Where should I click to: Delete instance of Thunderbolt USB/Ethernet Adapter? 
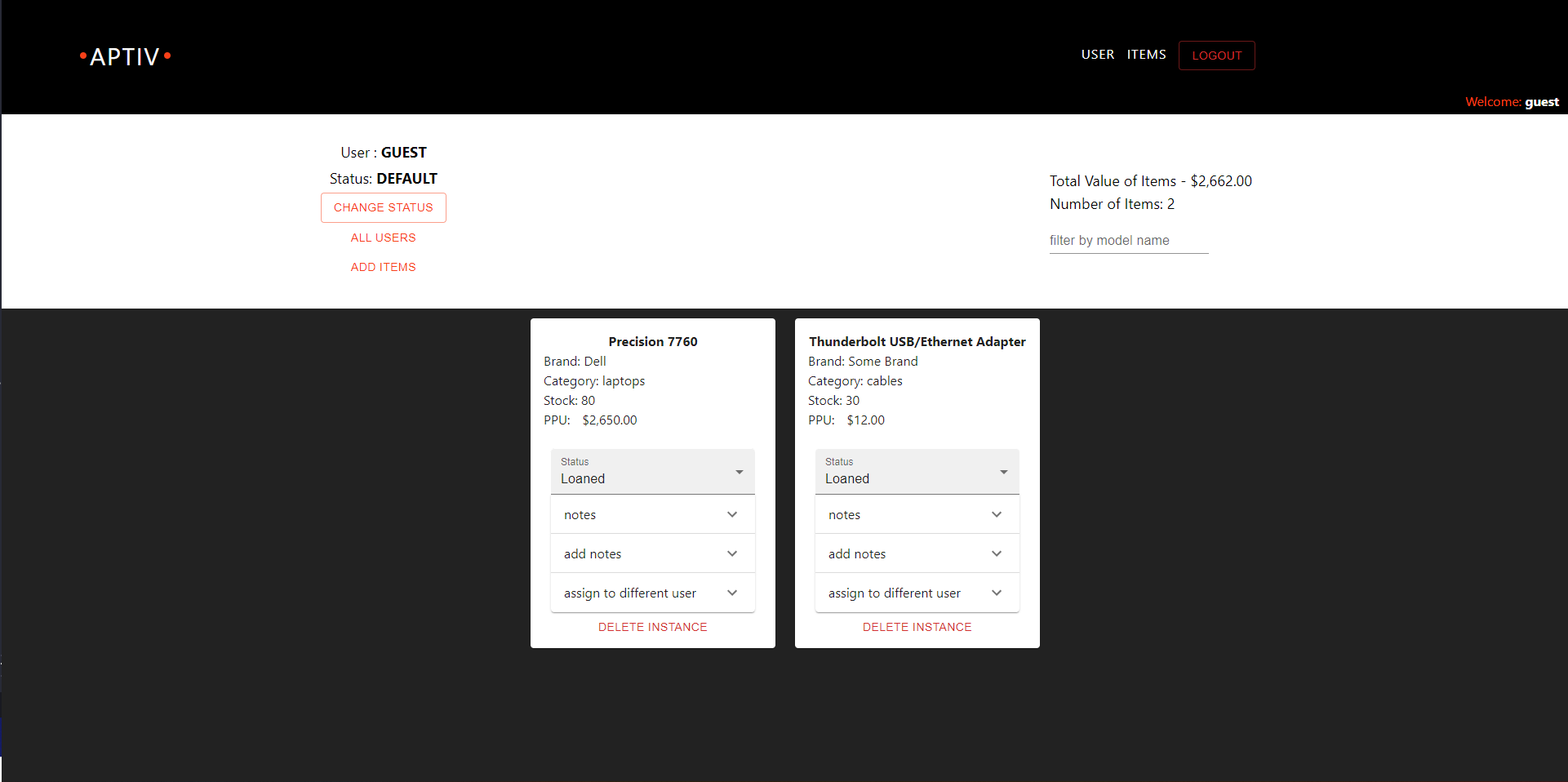pos(917,627)
